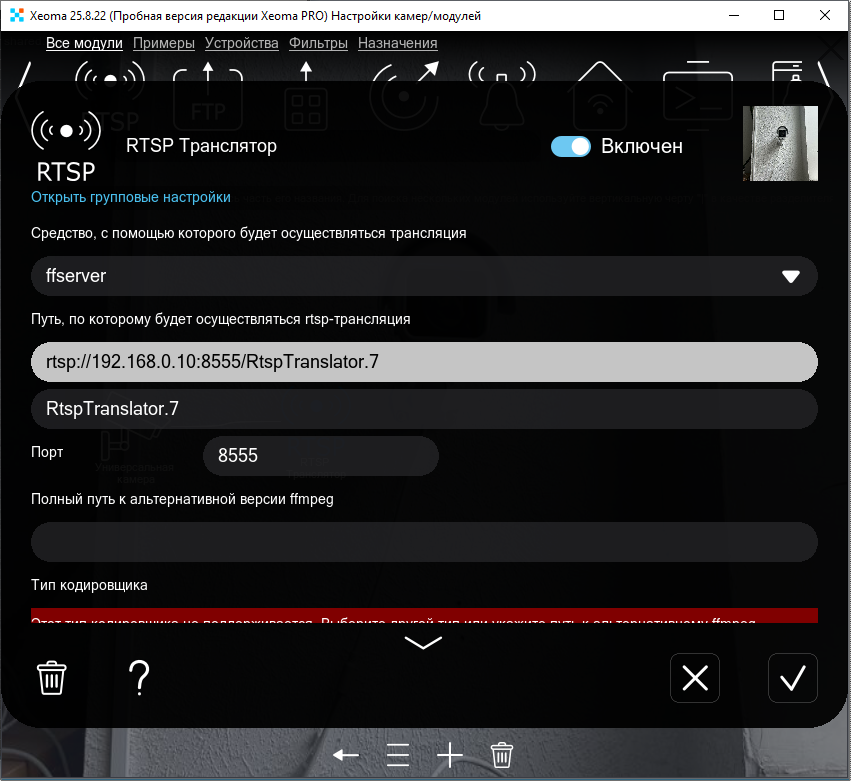
Task: Click the Порт field showing 8555
Action: coord(320,456)
